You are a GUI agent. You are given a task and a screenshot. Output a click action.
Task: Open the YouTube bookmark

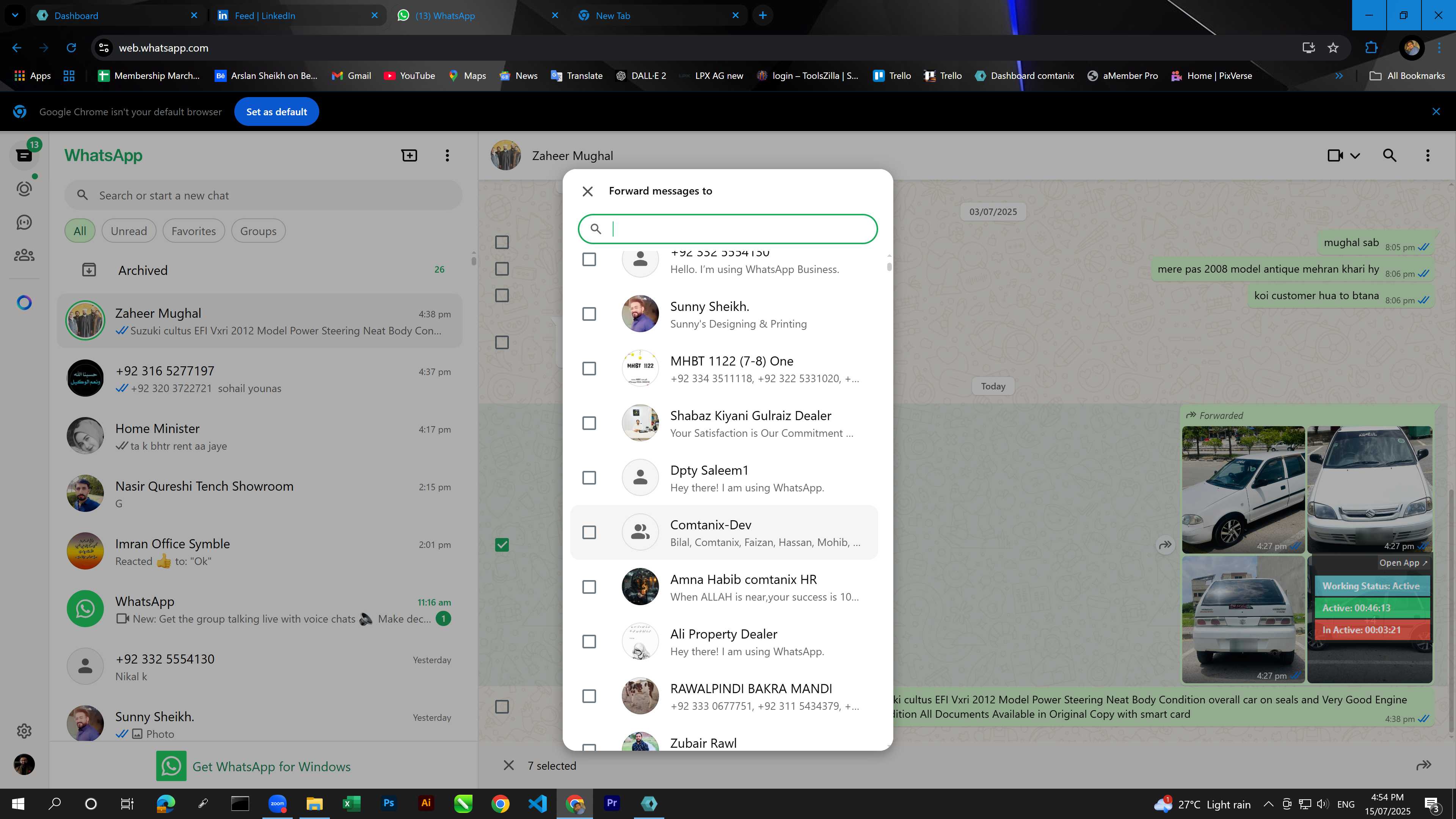(409, 76)
